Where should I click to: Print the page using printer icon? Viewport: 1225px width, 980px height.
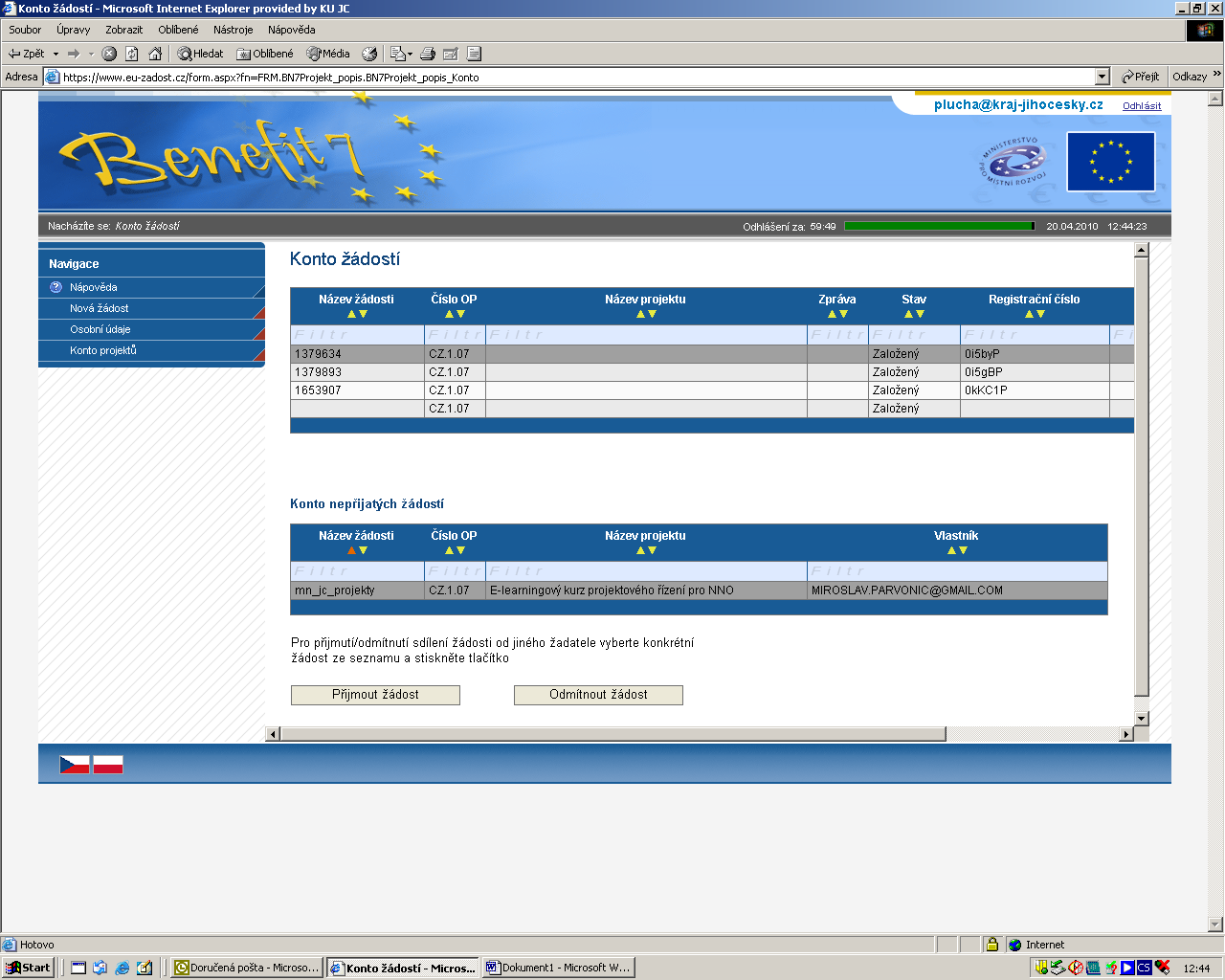pyautogui.click(x=428, y=54)
